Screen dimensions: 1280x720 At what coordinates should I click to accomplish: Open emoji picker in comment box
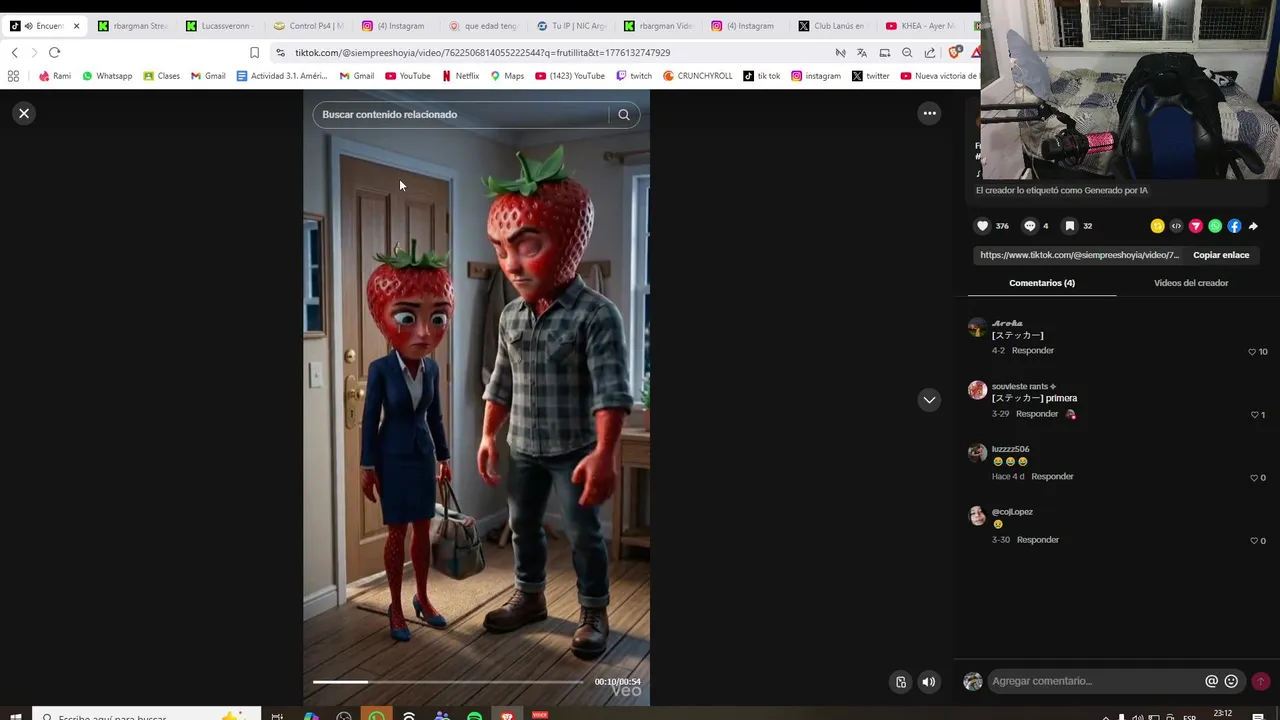[1231, 681]
